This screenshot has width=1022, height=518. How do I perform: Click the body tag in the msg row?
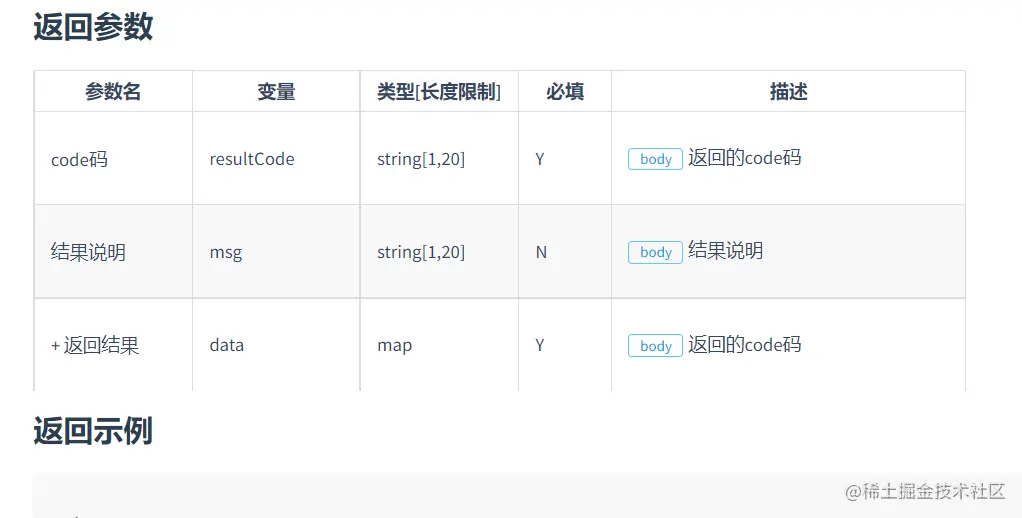click(x=655, y=252)
